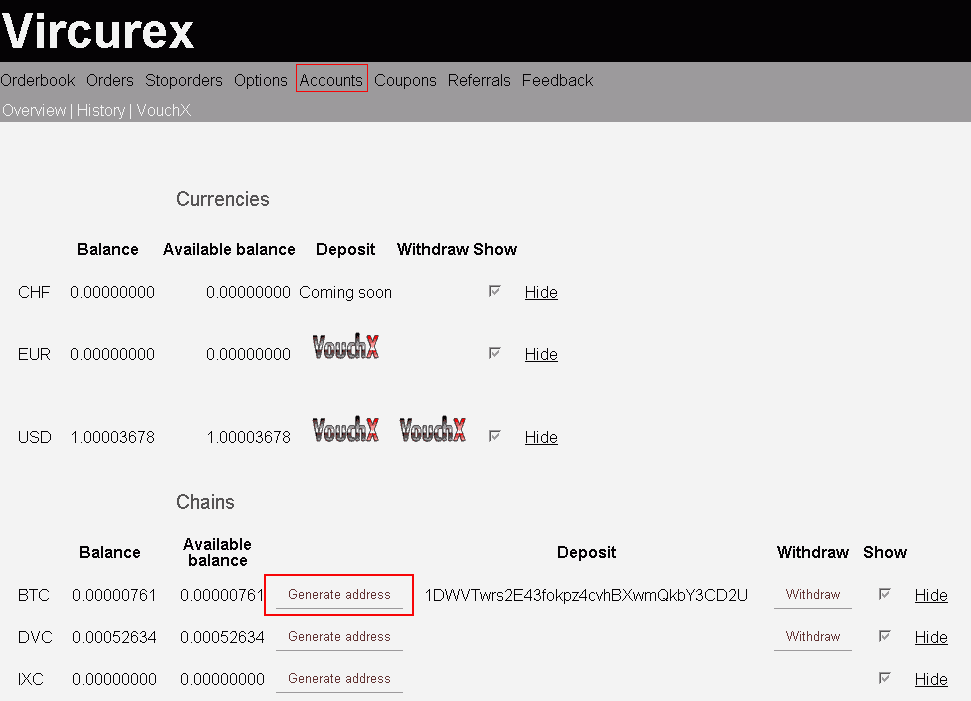Click Hide link for CHF
971x701 pixels.
541,292
